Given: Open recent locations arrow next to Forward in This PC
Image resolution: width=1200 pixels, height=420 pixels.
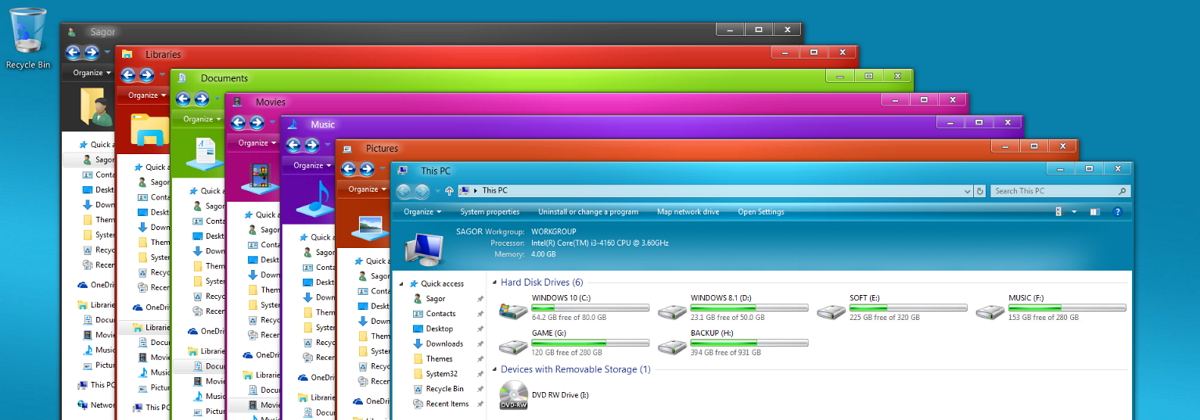Looking at the screenshot, I should click(x=436, y=191).
